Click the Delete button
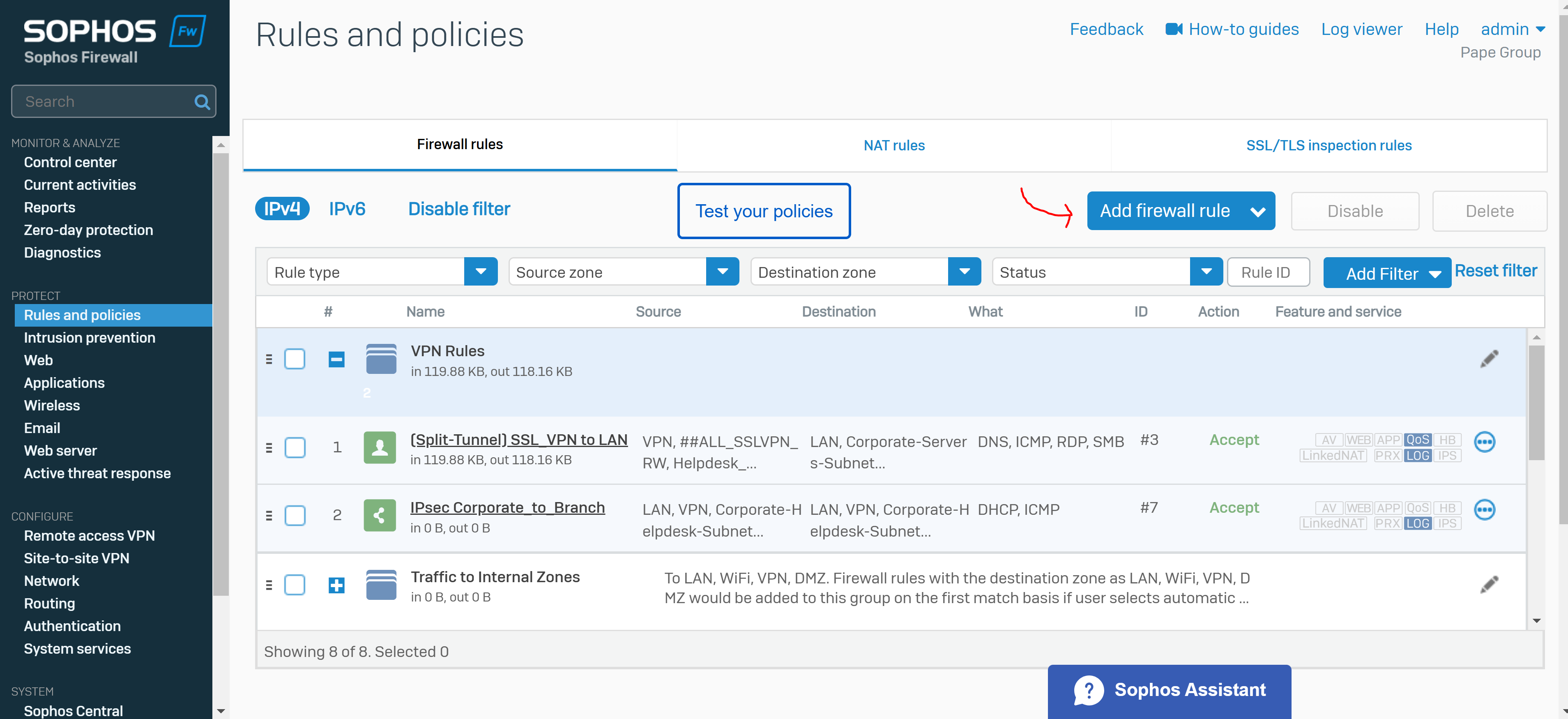Screen dimensions: 1568x719 pyautogui.click(x=1489, y=211)
